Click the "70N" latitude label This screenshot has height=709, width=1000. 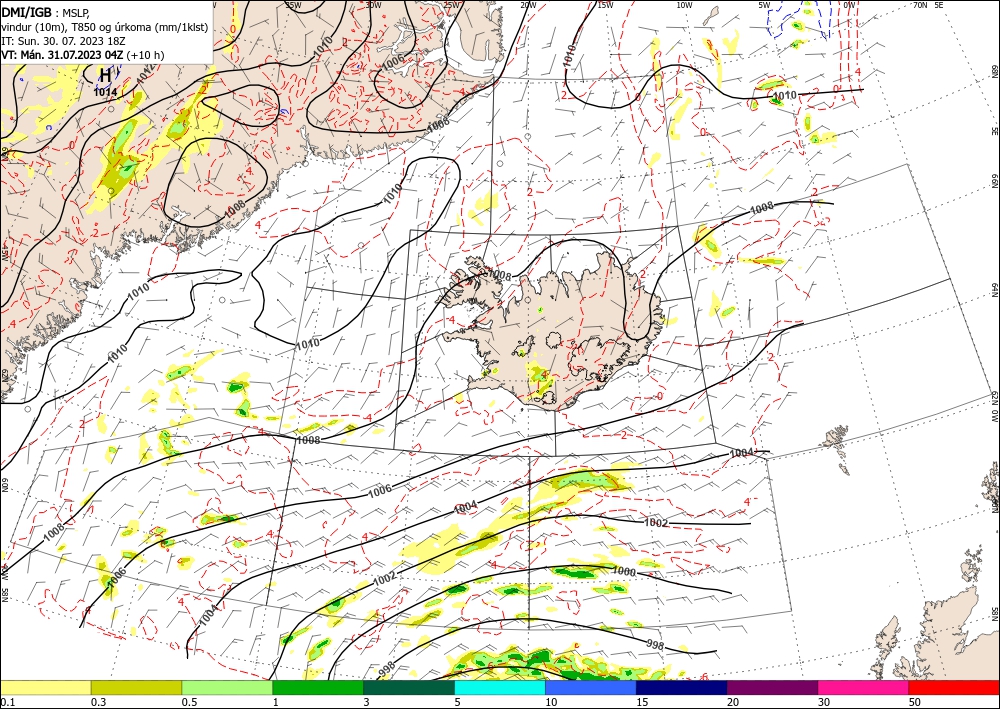coord(920,5)
